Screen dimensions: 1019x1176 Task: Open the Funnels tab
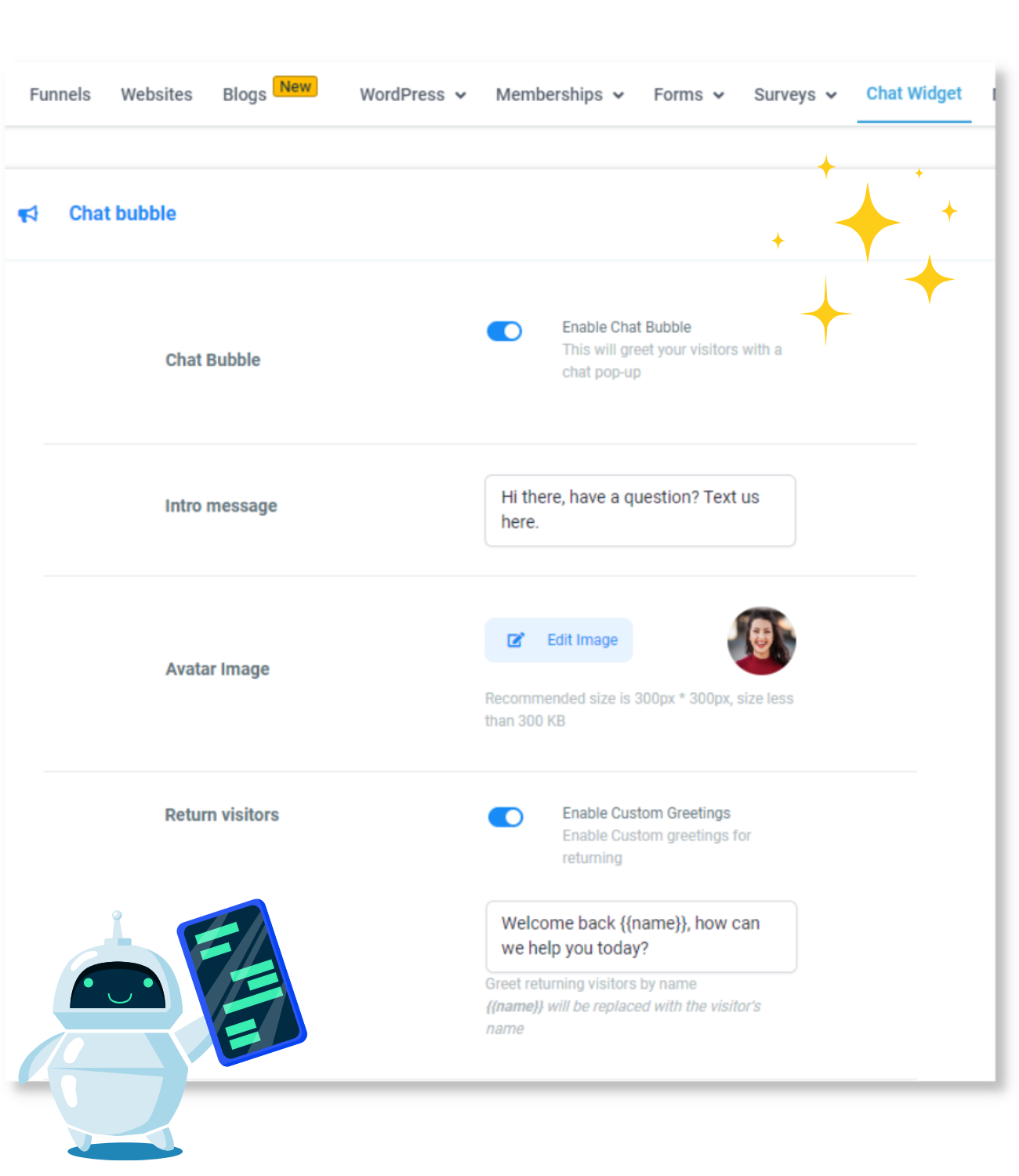[x=60, y=95]
